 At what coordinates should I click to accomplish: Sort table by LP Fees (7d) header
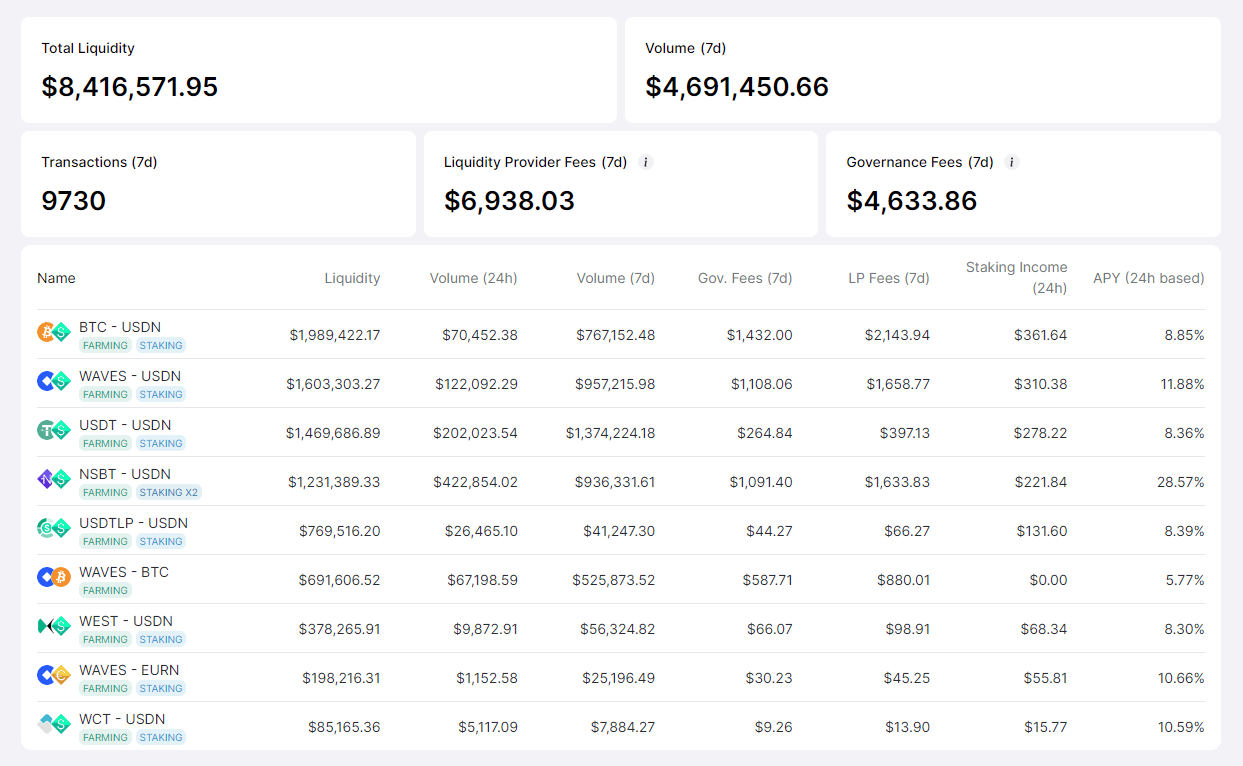tap(889, 278)
